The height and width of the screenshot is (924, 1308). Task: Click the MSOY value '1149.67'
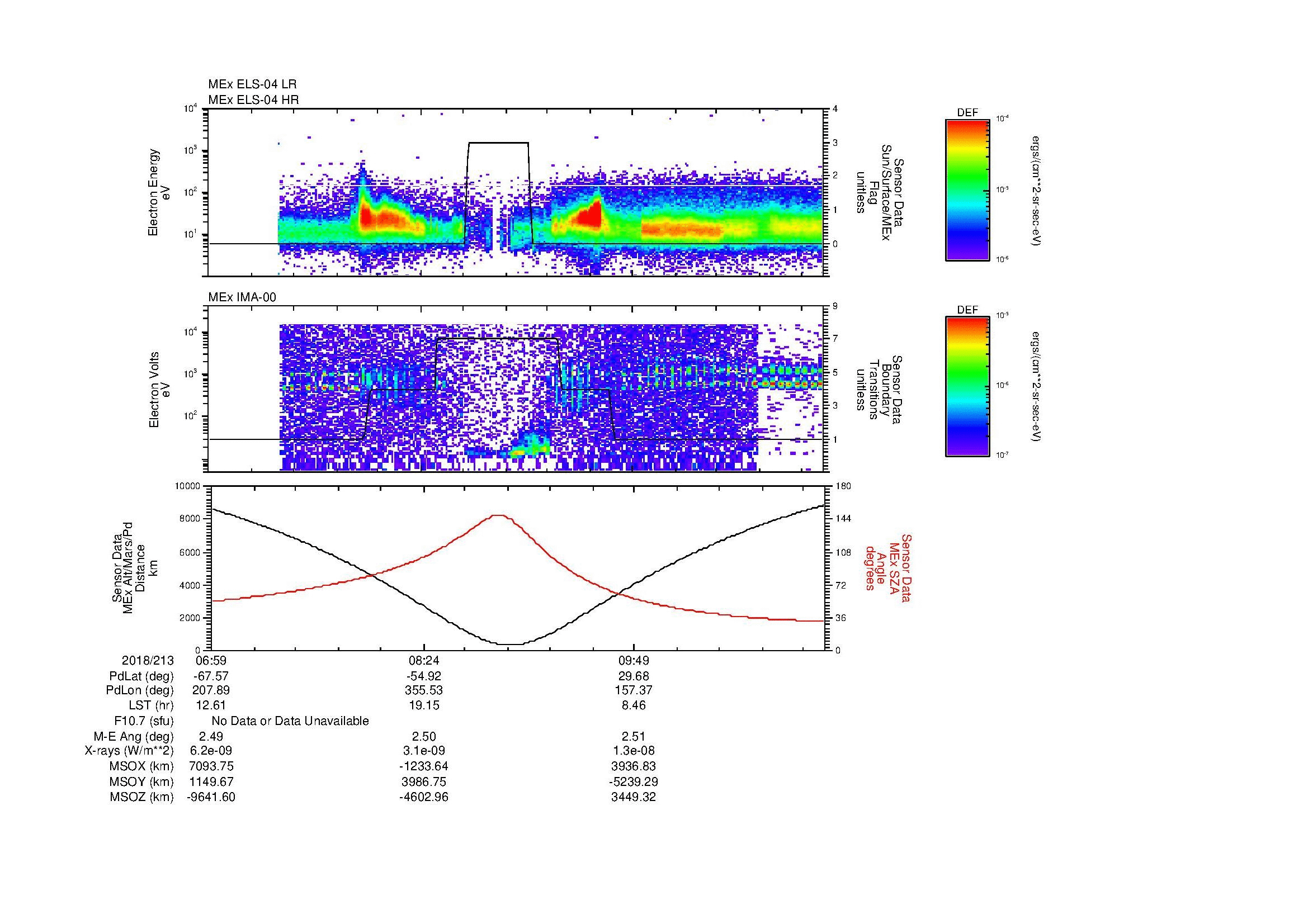[211, 781]
